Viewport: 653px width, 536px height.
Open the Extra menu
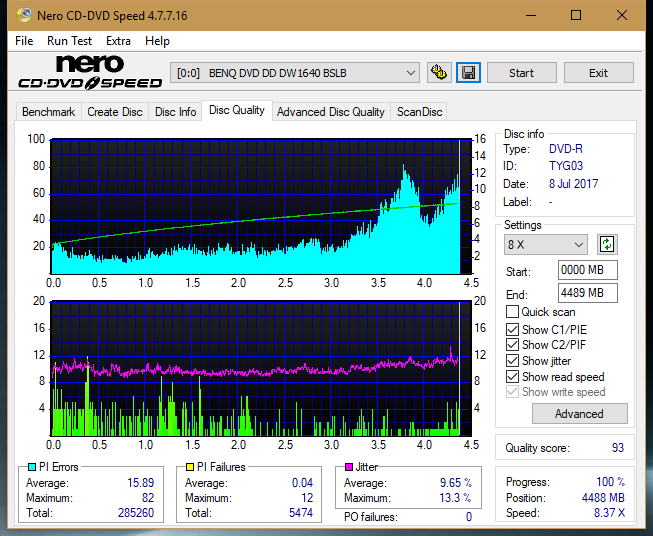click(118, 41)
